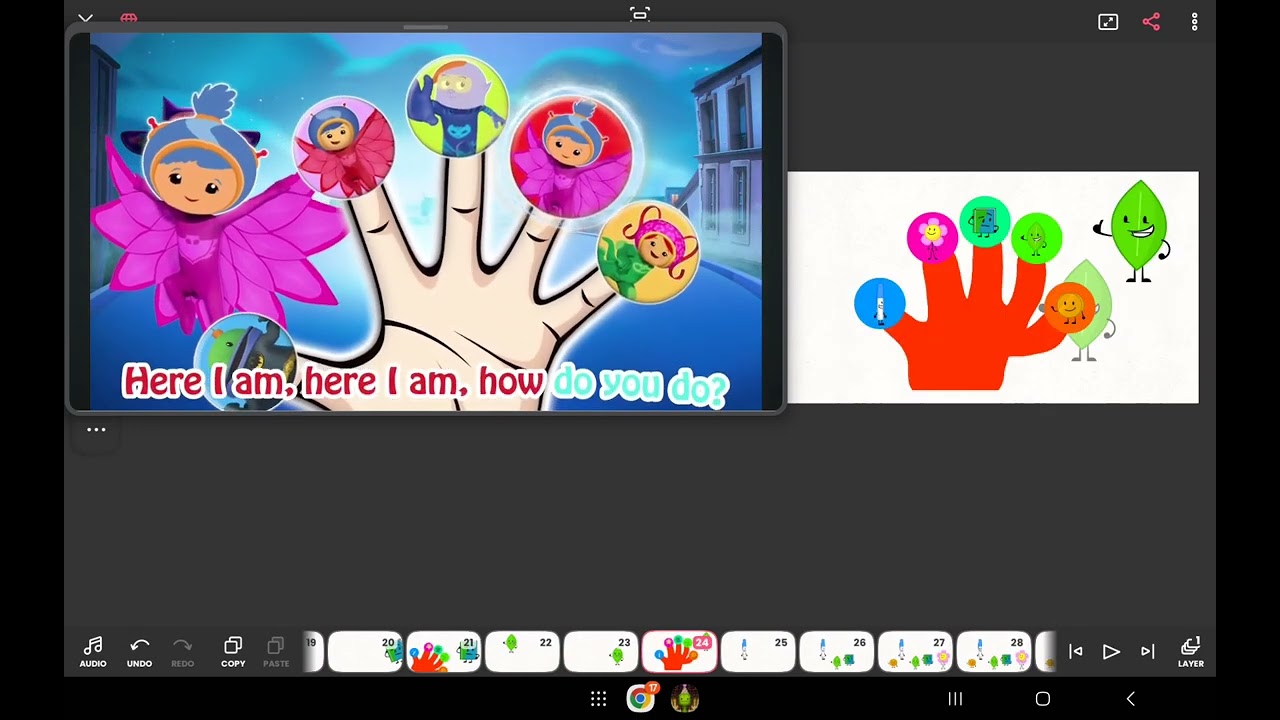
Task: Select frame 22 in the timeline
Action: (522, 652)
